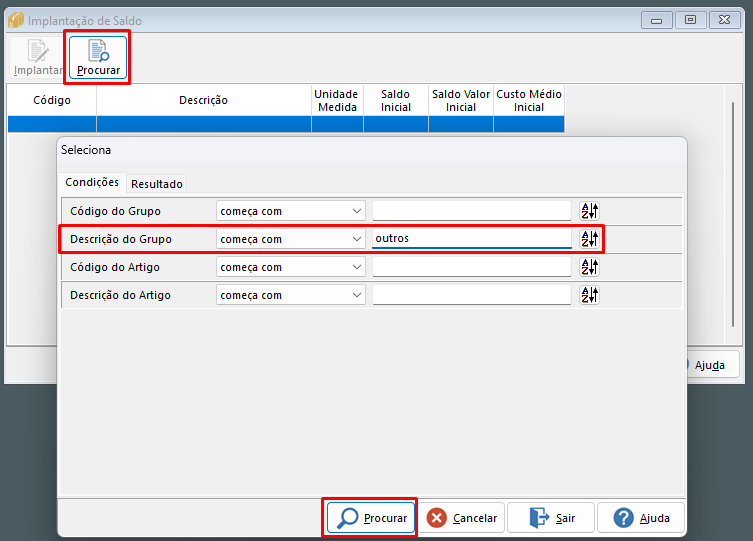The width and height of the screenshot is (753, 541).
Task: Minimize the Implantação de Saldo window
Action: click(x=656, y=20)
